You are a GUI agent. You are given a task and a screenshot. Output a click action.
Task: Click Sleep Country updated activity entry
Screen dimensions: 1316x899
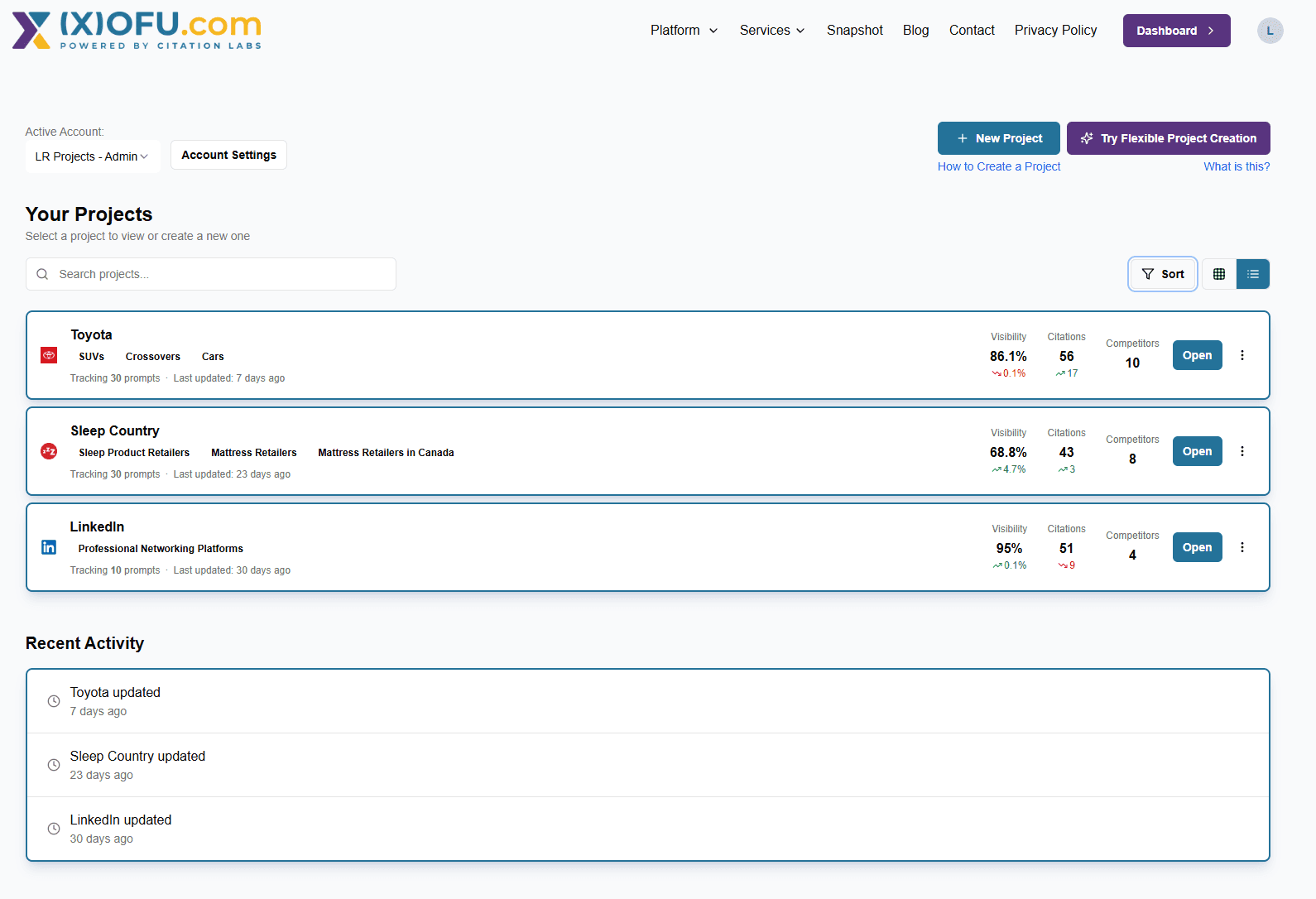[648, 765]
